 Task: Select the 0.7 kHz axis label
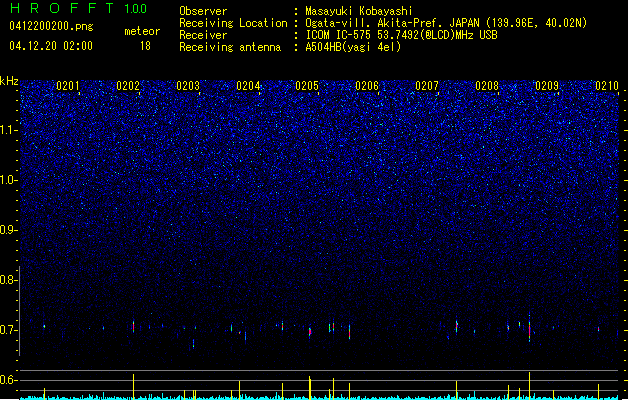9,330
